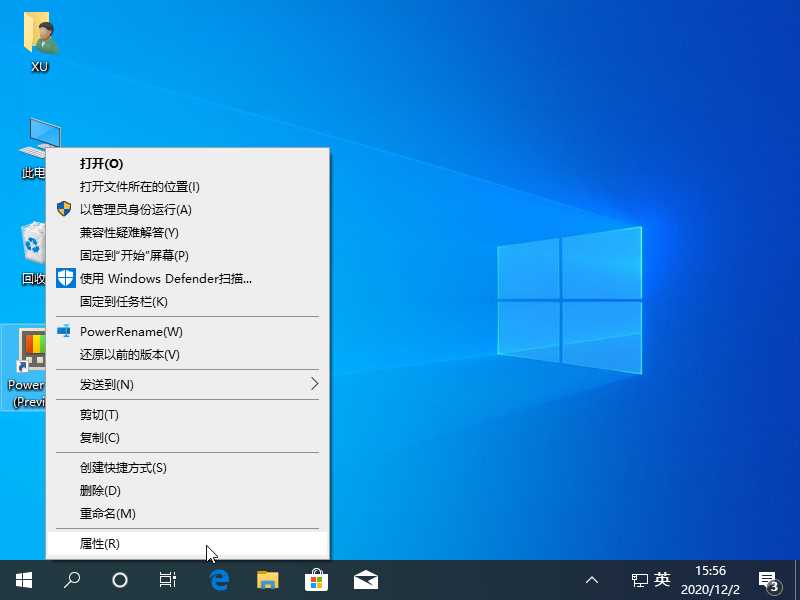Open the notification action center icon
The height and width of the screenshot is (600, 800).
[769, 579]
